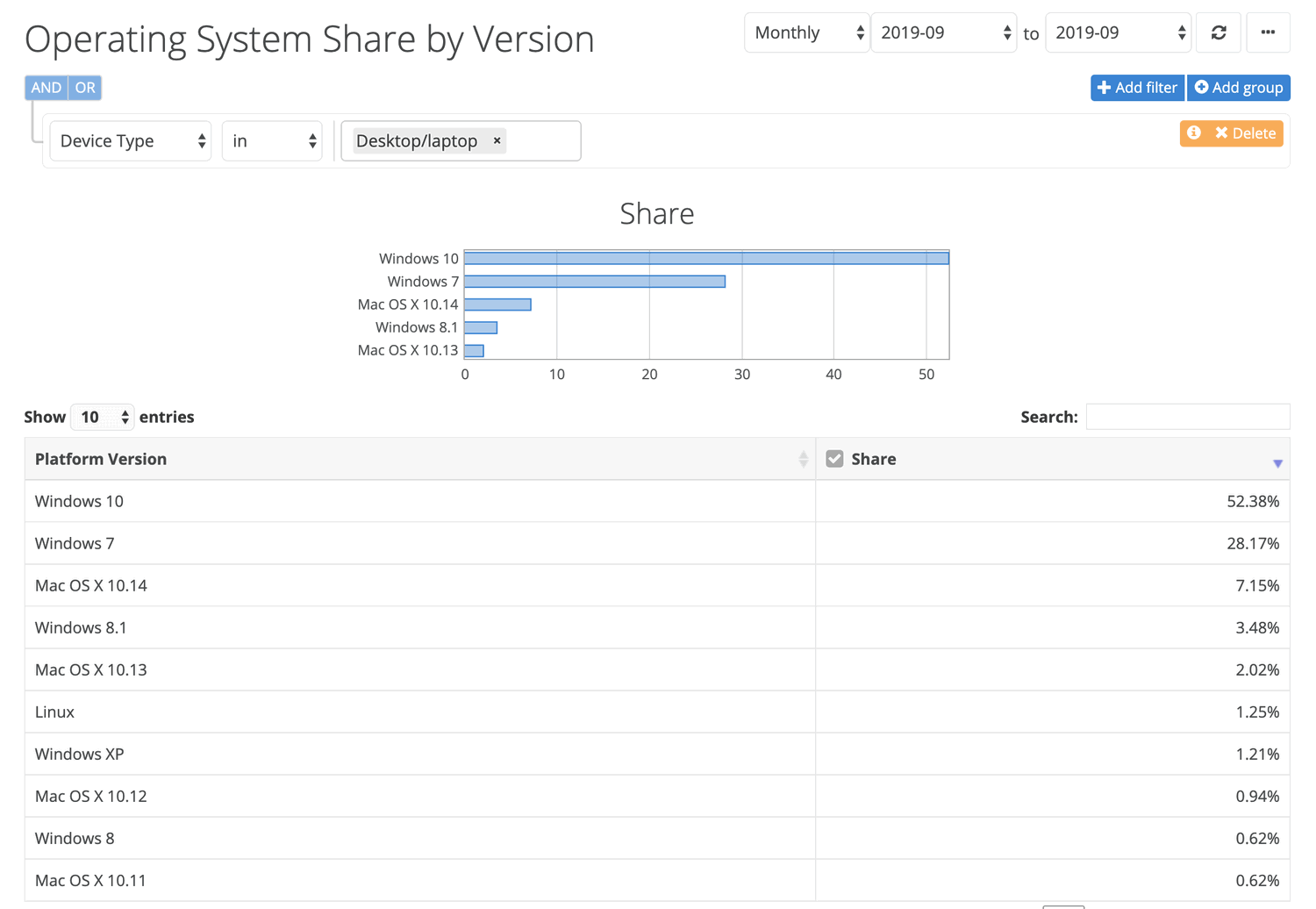
Task: Click inside the Search input box
Action: pyautogui.click(x=1188, y=416)
